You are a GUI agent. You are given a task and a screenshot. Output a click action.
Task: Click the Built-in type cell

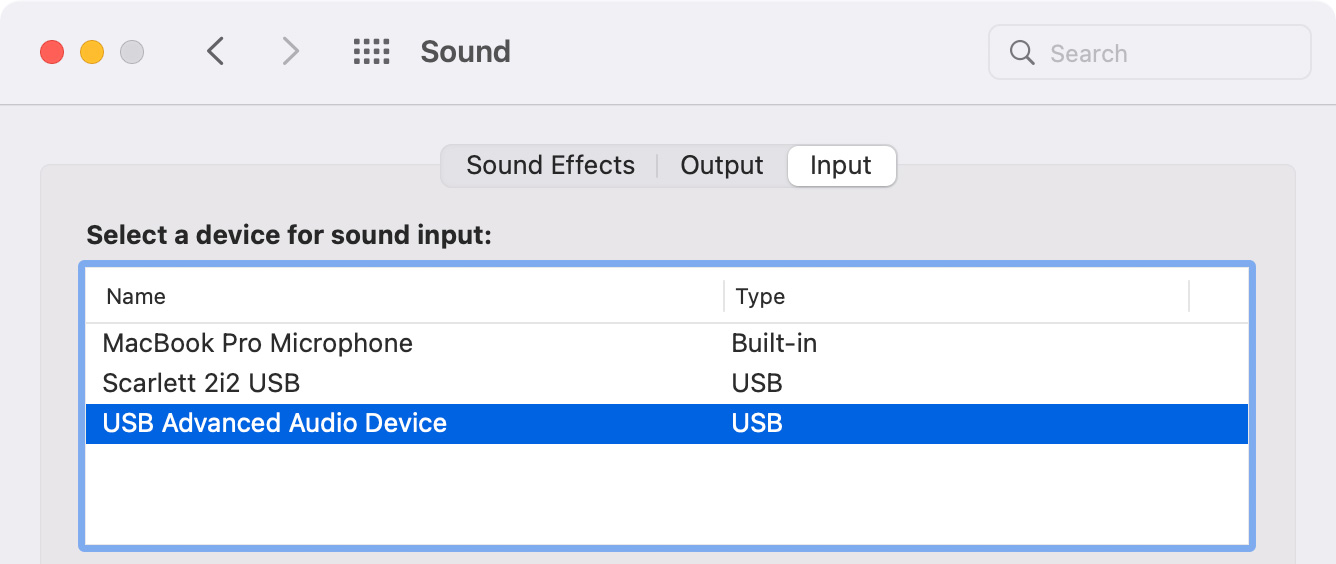click(x=774, y=343)
